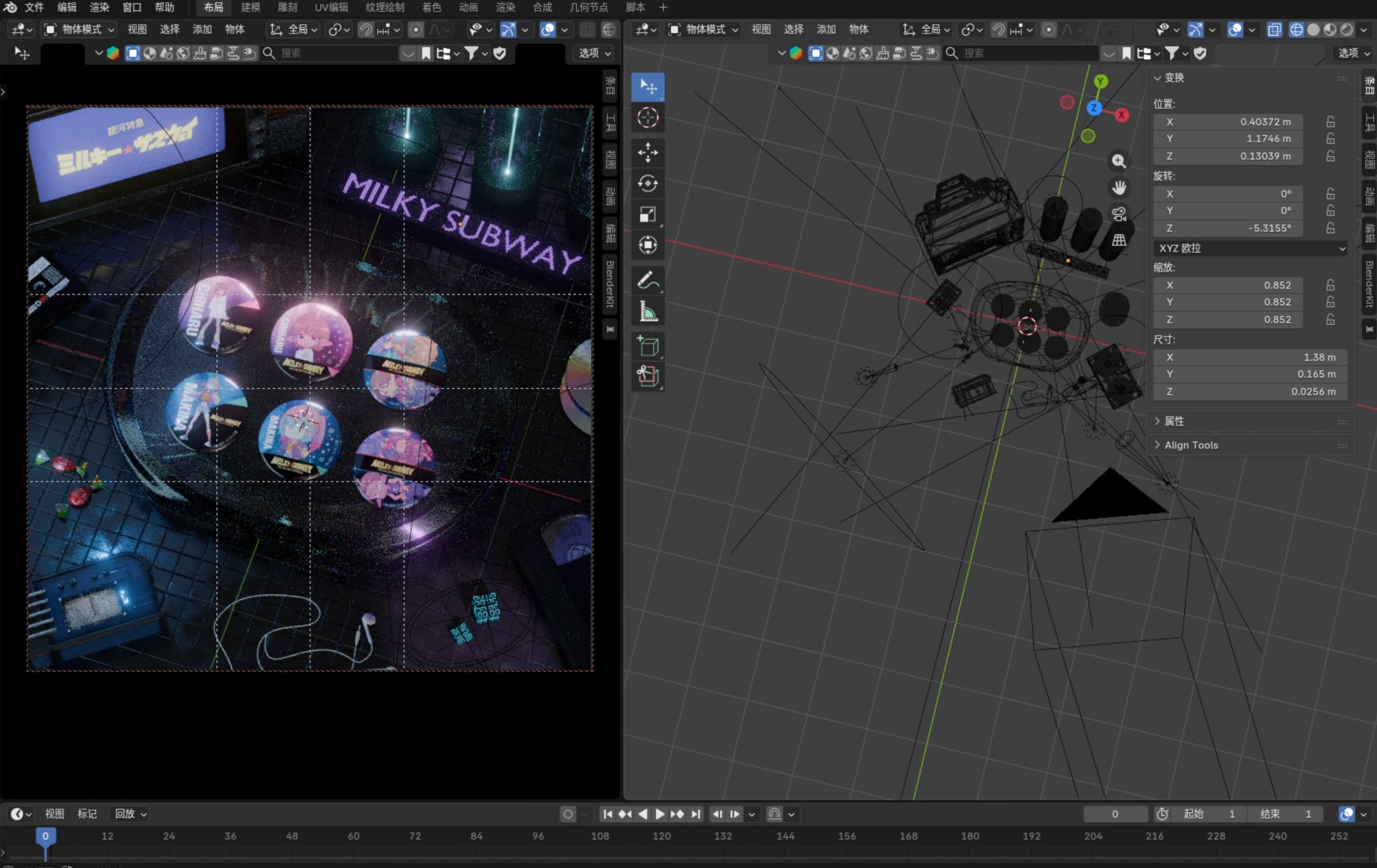Select the Move tool in right viewport
The width and height of the screenshot is (1377, 868).
pos(647,153)
